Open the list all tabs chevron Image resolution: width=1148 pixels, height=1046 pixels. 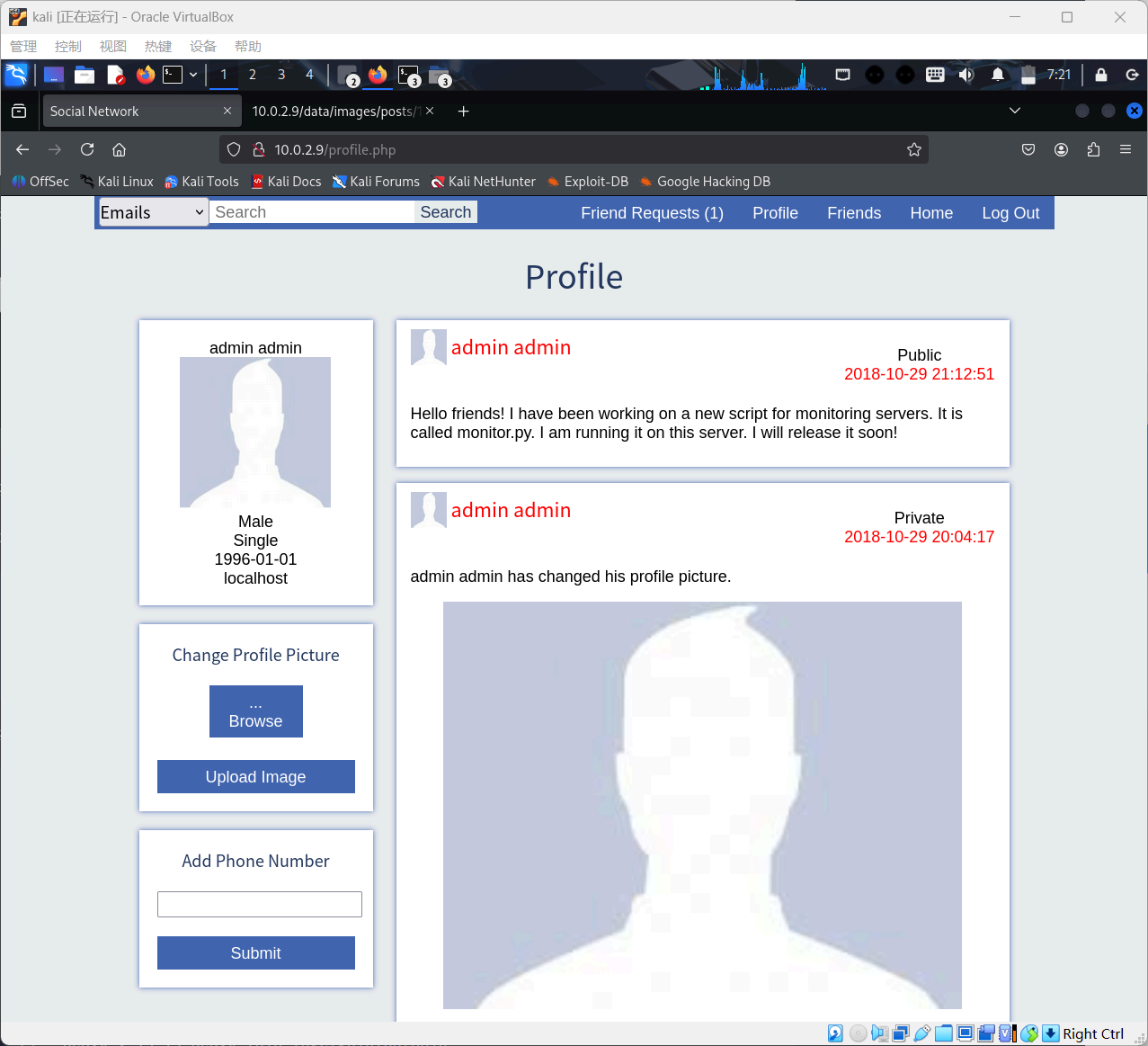[x=1014, y=111]
